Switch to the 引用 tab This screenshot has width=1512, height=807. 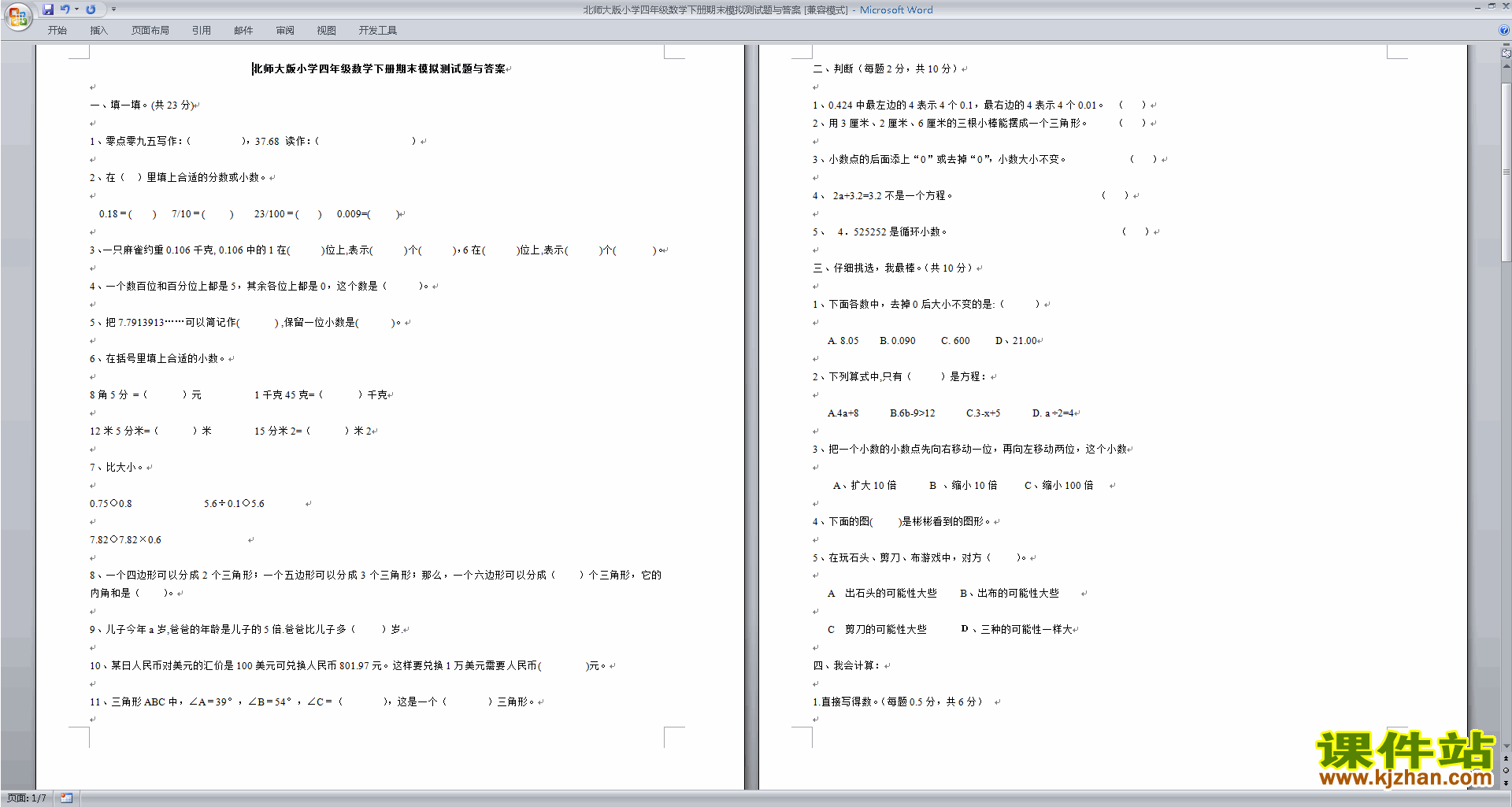[x=202, y=31]
